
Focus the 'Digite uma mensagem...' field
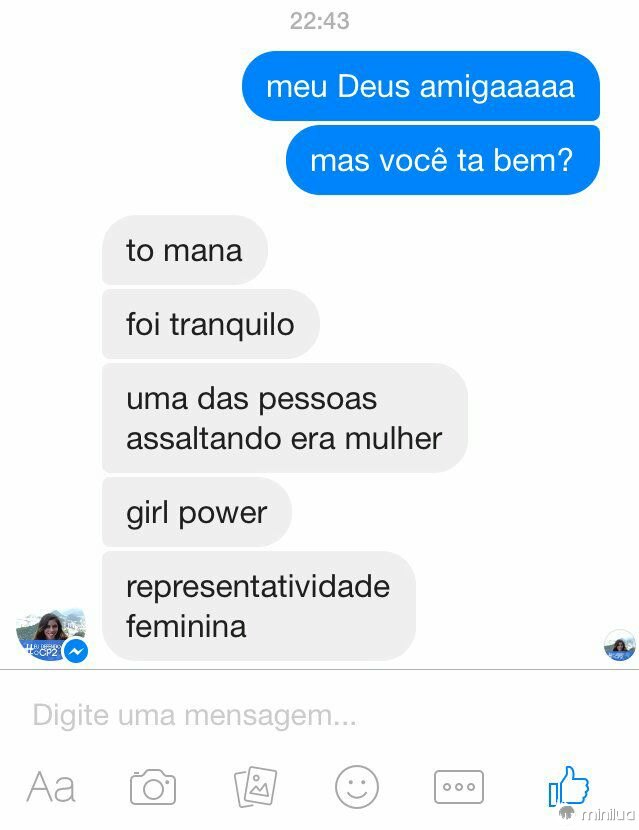(319, 715)
